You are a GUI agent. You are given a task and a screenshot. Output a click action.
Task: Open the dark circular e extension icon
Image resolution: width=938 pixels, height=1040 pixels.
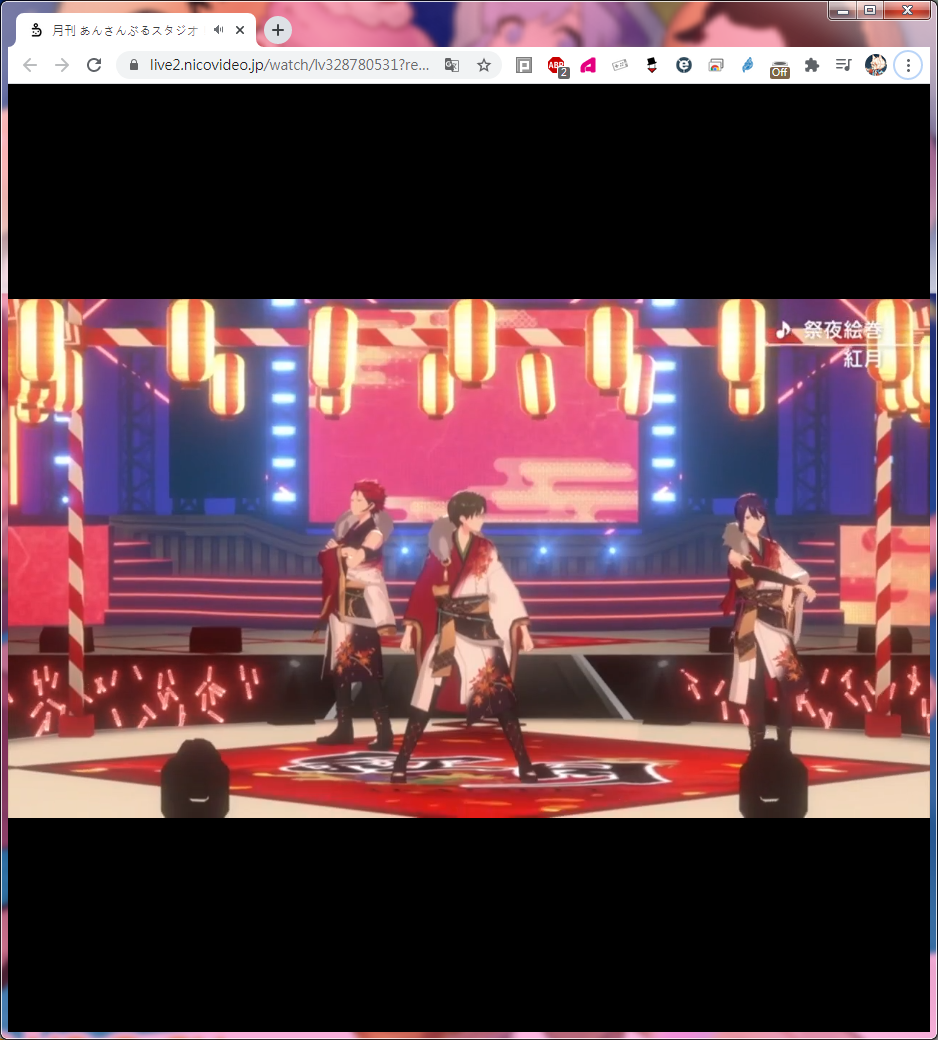tap(683, 65)
